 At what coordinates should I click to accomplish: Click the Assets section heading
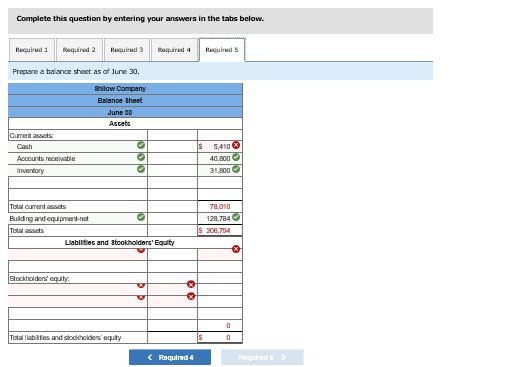[x=120, y=124]
